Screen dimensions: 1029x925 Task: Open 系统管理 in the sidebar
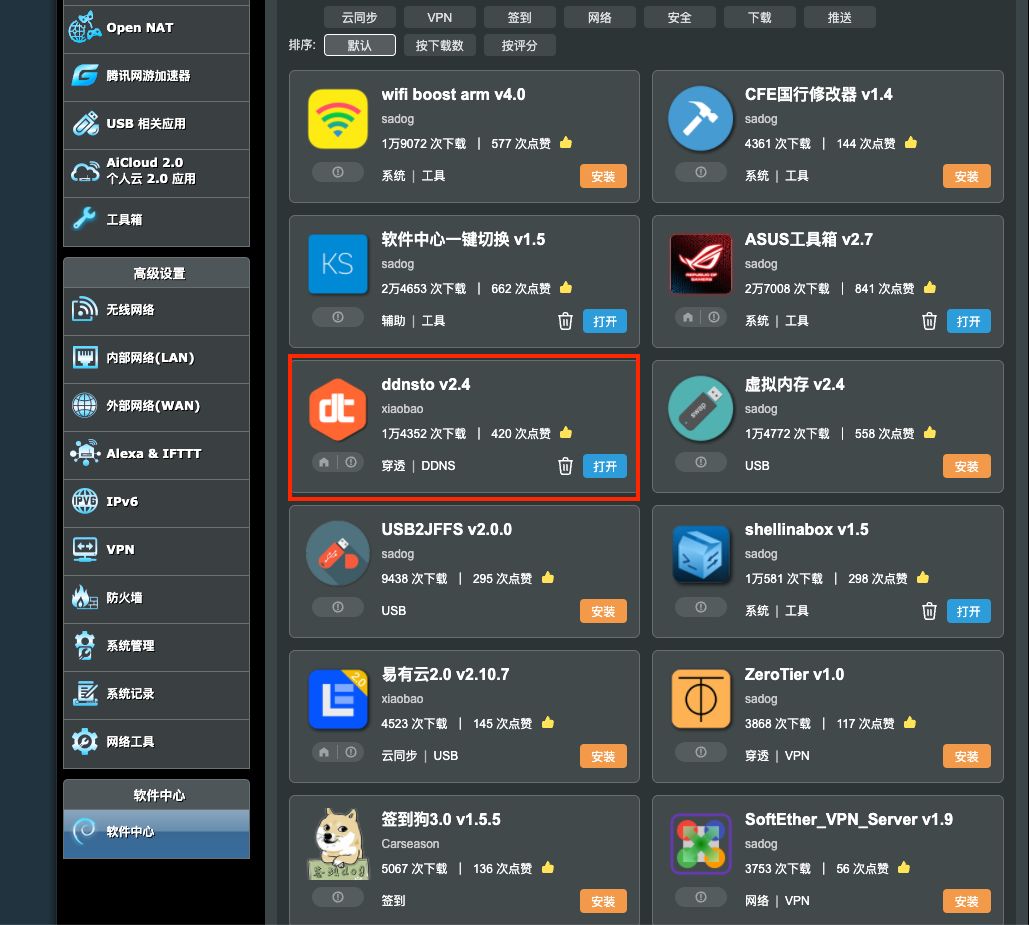tap(156, 646)
